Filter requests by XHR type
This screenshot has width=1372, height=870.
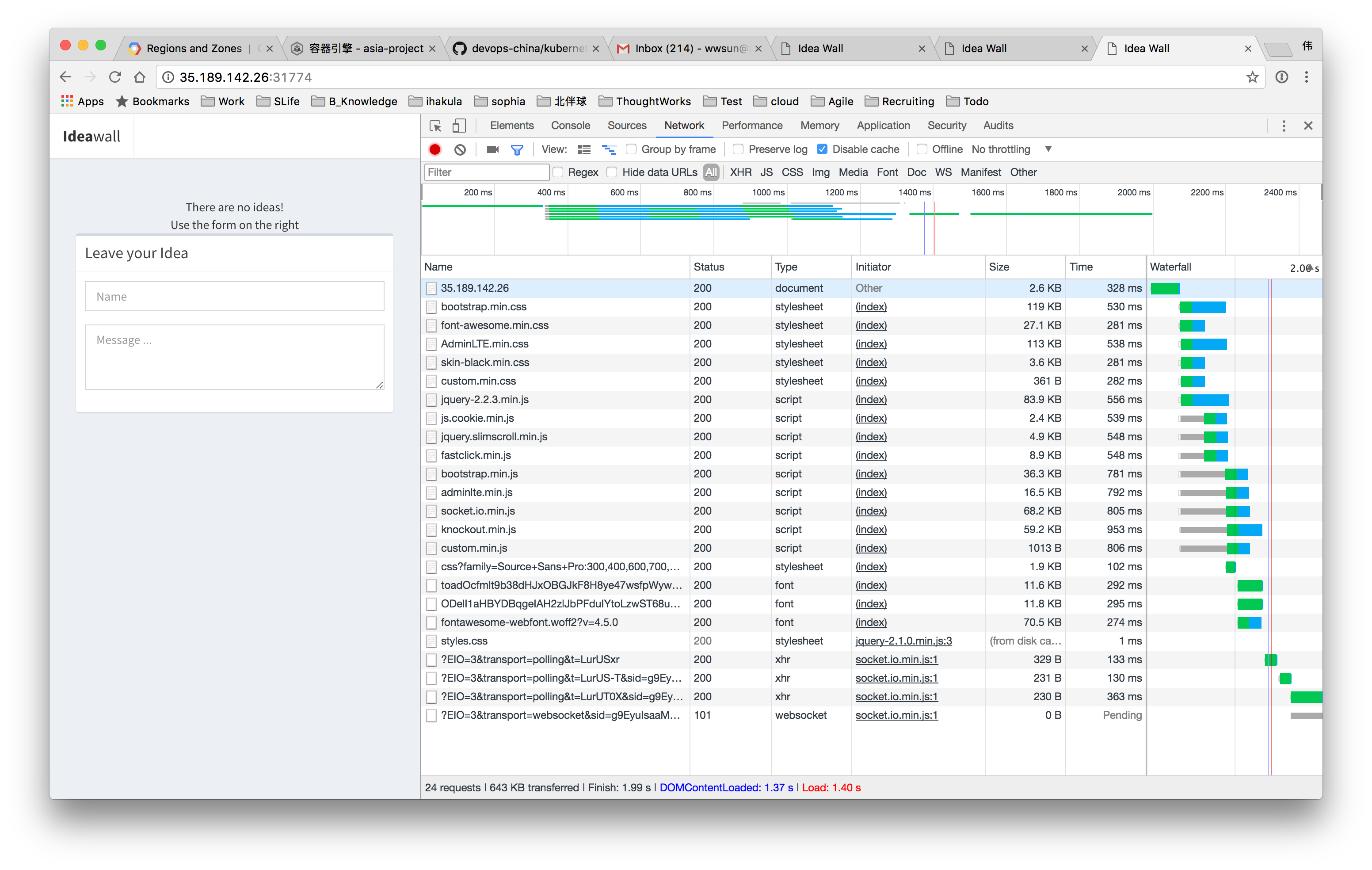click(x=740, y=172)
